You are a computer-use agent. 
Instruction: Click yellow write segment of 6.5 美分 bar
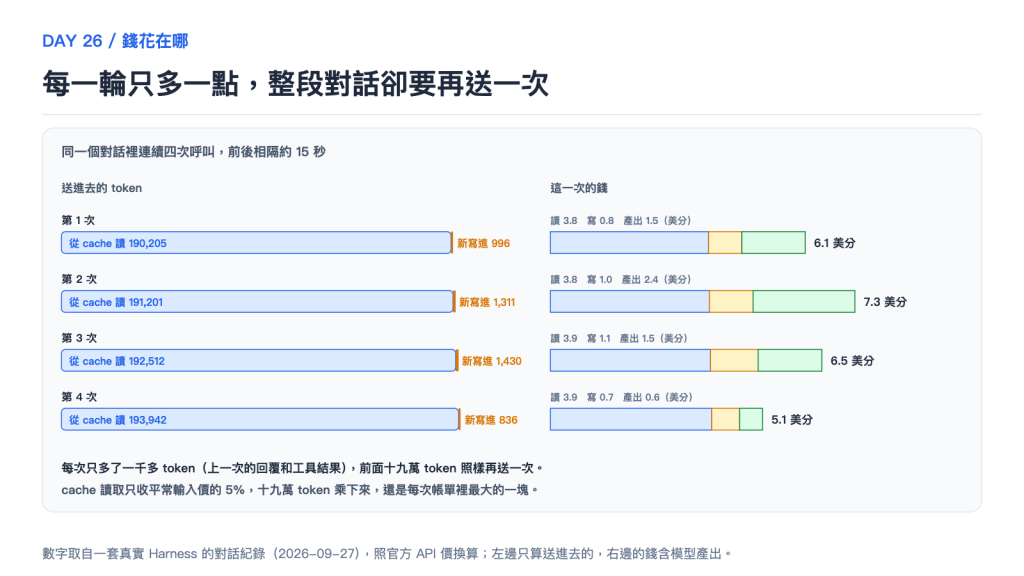(734, 360)
